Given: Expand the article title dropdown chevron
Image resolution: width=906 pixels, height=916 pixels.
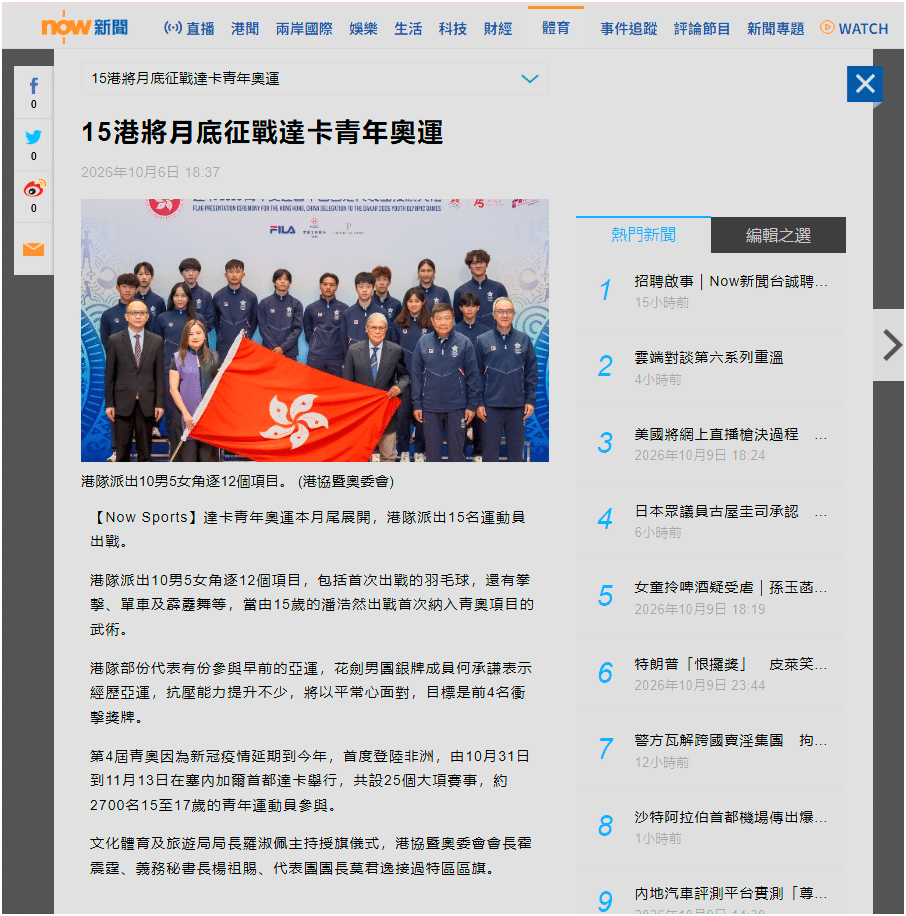Looking at the screenshot, I should [529, 79].
